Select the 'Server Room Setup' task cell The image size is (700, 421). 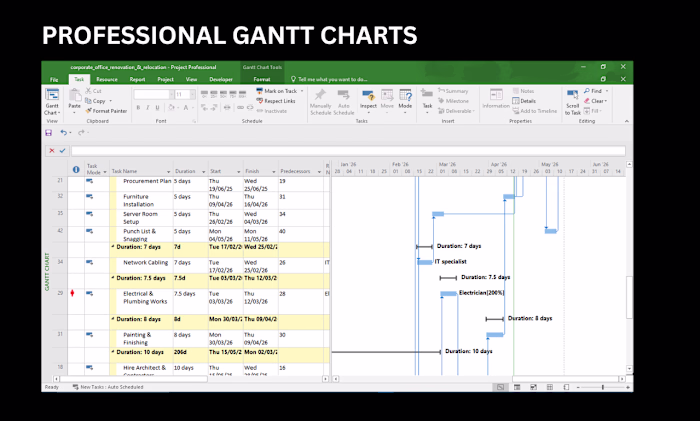point(145,218)
